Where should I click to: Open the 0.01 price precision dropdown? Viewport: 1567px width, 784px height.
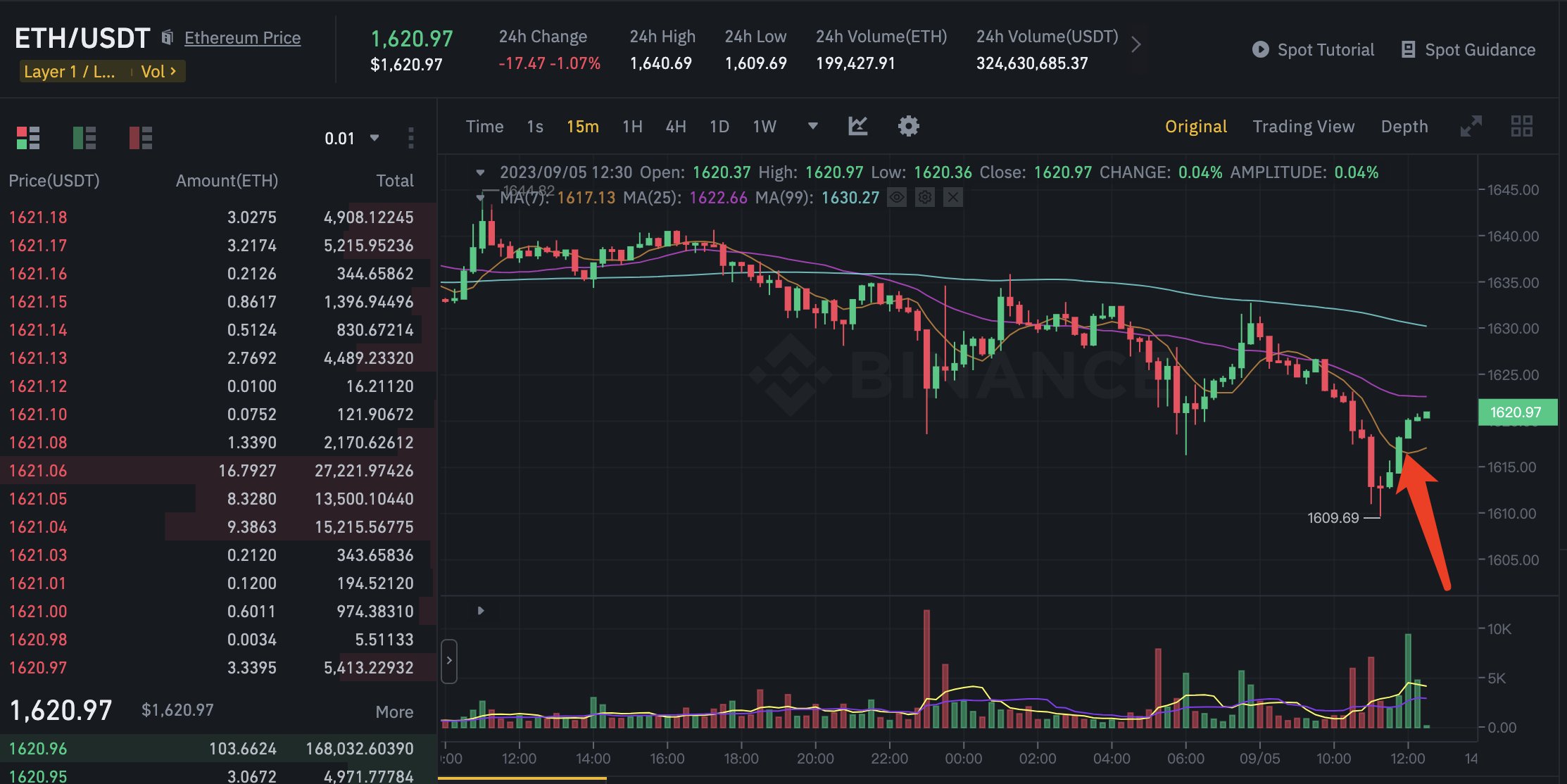pyautogui.click(x=352, y=138)
